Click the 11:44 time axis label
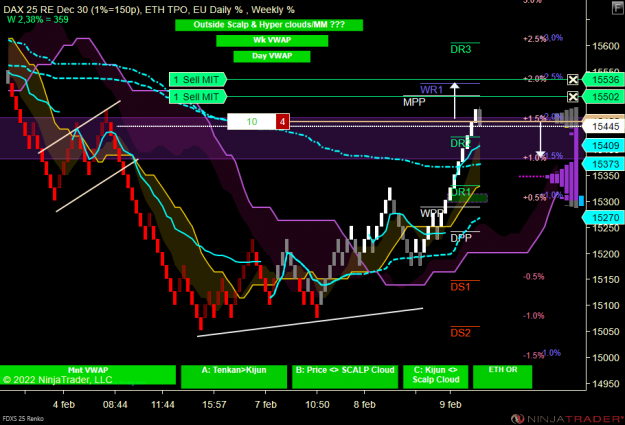The image size is (625, 425). coord(163,405)
